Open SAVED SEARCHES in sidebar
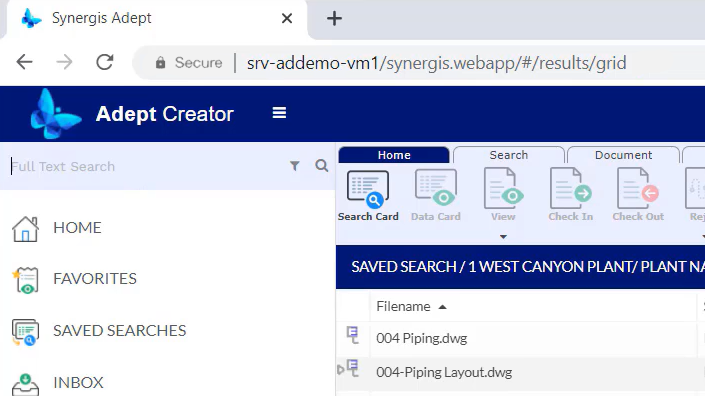The width and height of the screenshot is (705, 396). (120, 331)
